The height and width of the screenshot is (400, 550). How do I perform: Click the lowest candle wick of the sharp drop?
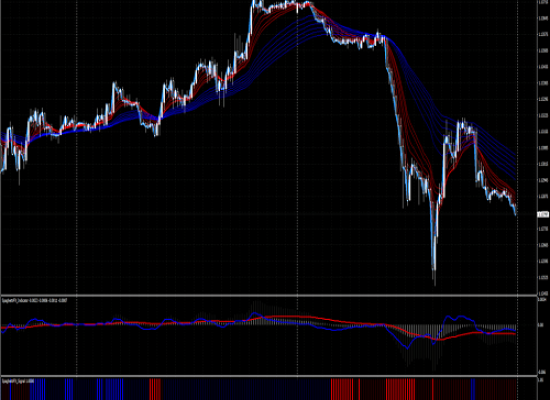435,278
